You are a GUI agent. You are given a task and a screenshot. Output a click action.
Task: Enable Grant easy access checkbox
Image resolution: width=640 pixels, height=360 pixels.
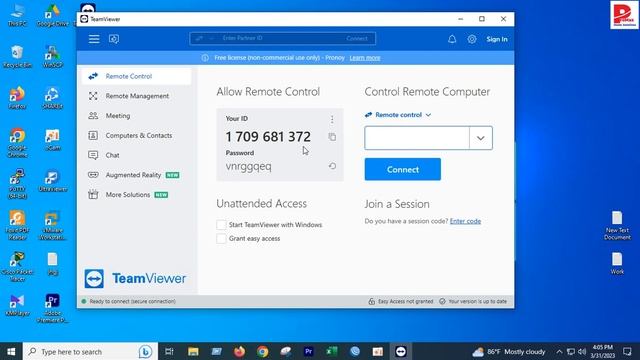(x=221, y=238)
